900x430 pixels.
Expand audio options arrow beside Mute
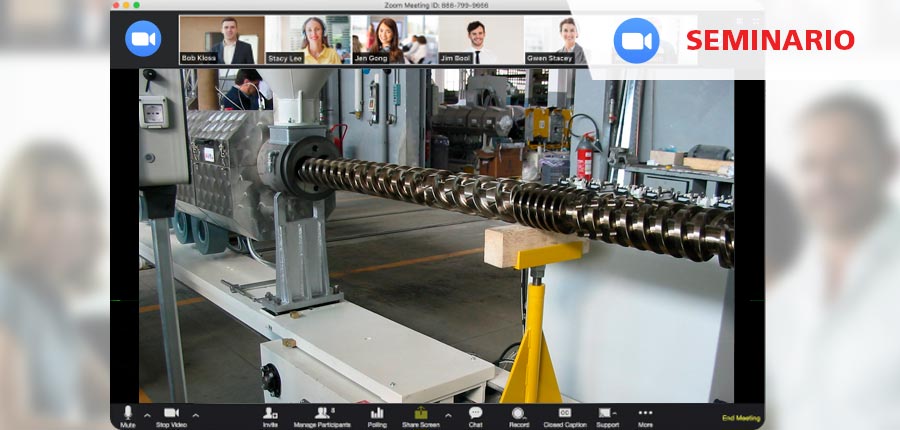point(147,415)
